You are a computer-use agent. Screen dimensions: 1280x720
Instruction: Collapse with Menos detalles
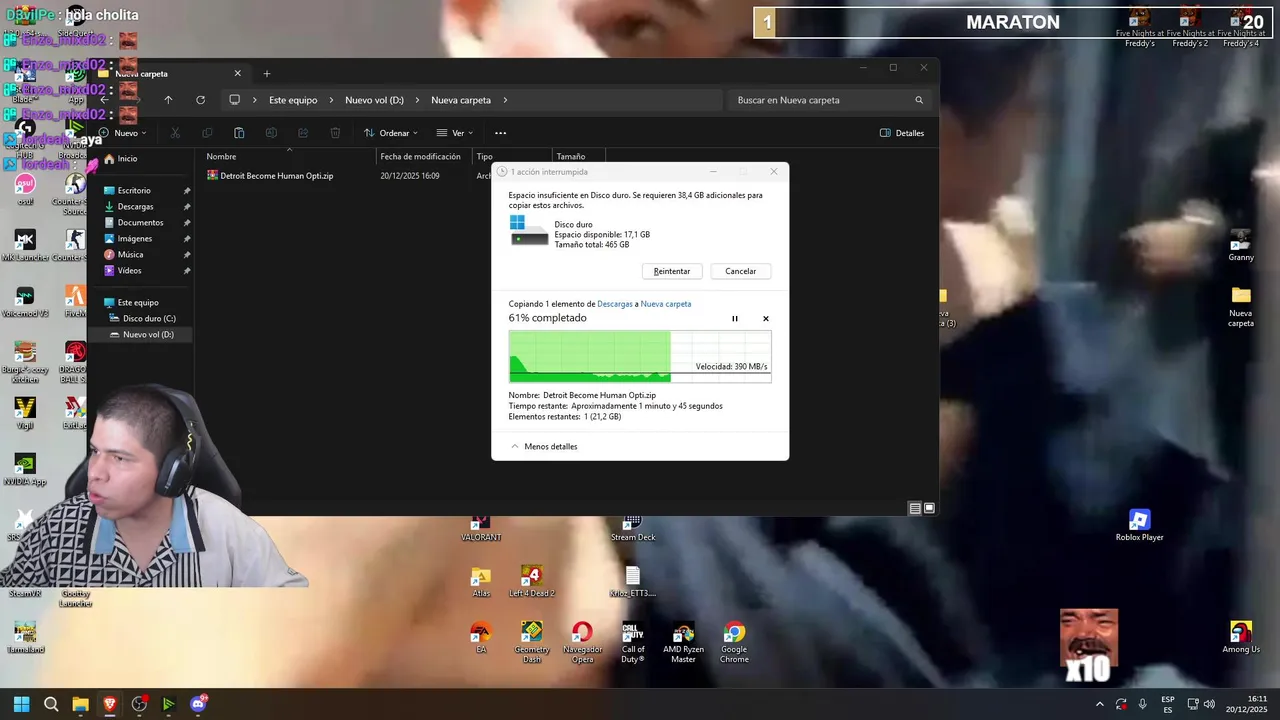tap(544, 446)
